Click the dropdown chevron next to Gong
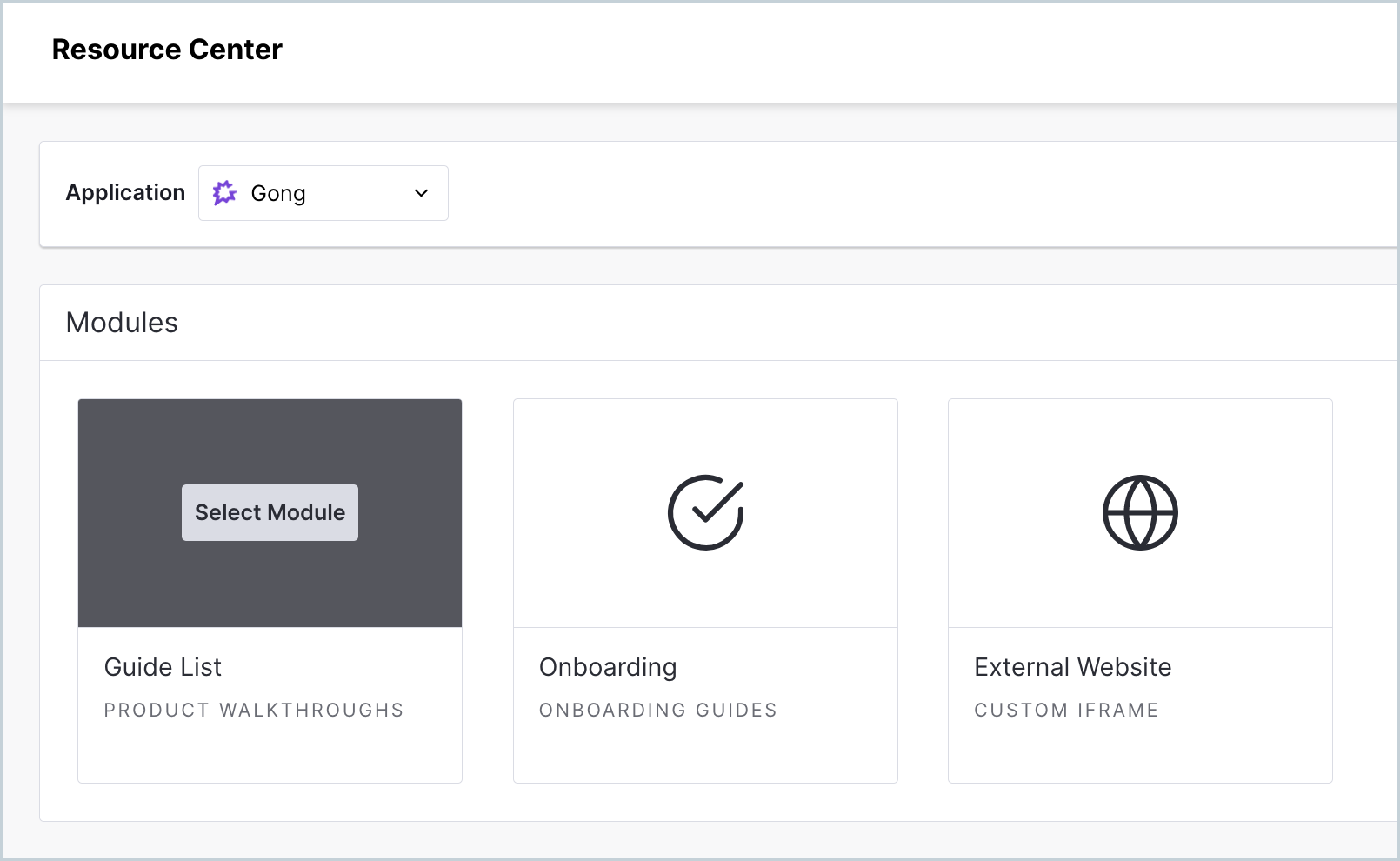 click(x=422, y=193)
